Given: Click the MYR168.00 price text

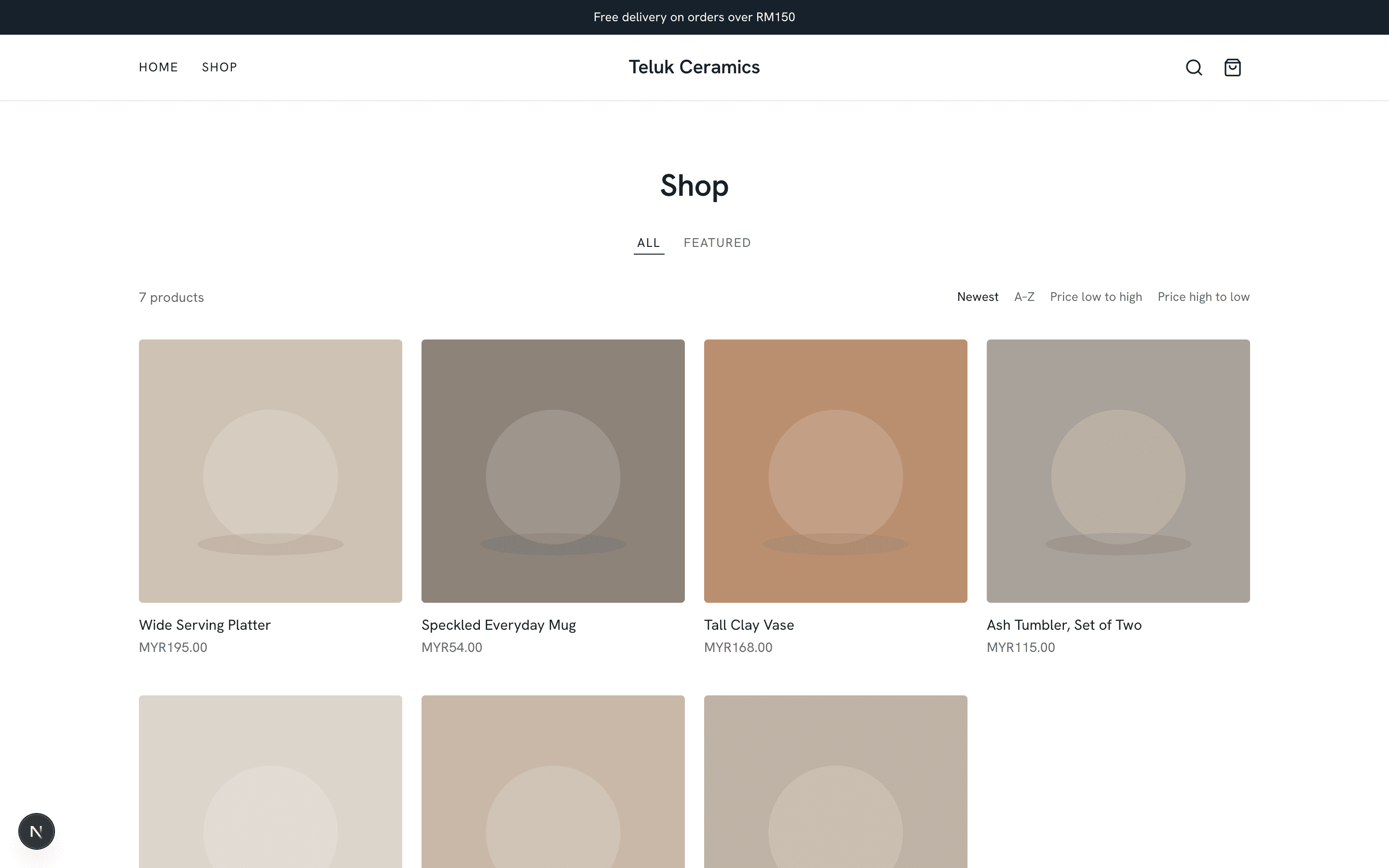Looking at the screenshot, I should [738, 648].
